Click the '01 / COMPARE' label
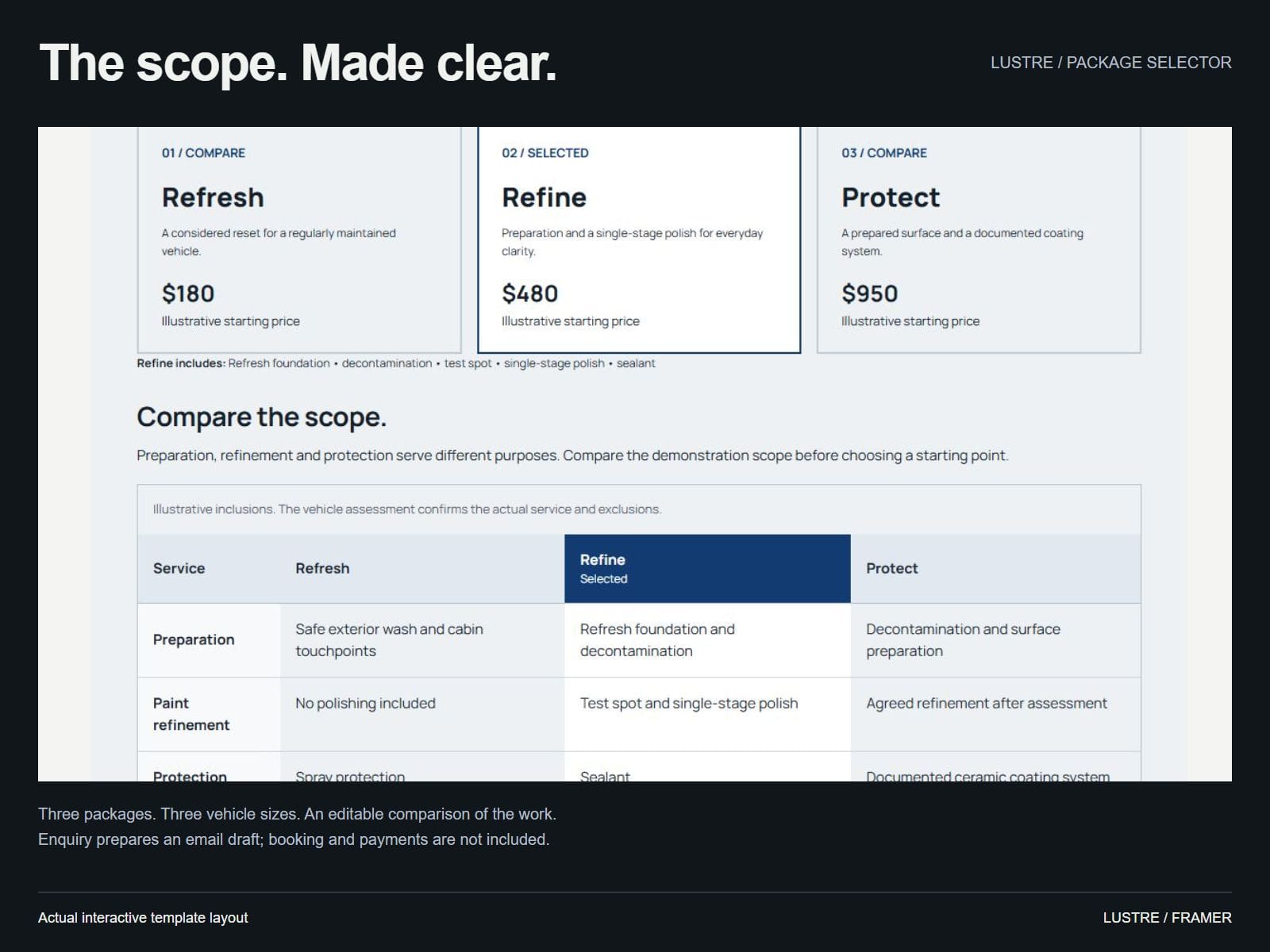1270x952 pixels. (x=203, y=153)
